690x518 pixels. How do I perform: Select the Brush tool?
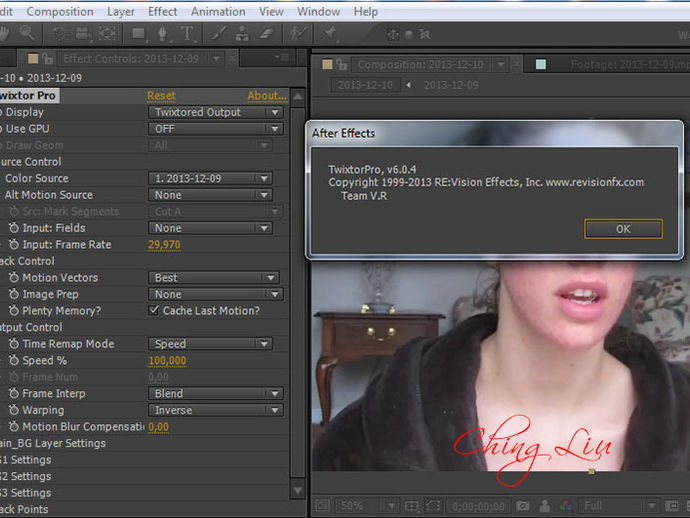tap(219, 34)
